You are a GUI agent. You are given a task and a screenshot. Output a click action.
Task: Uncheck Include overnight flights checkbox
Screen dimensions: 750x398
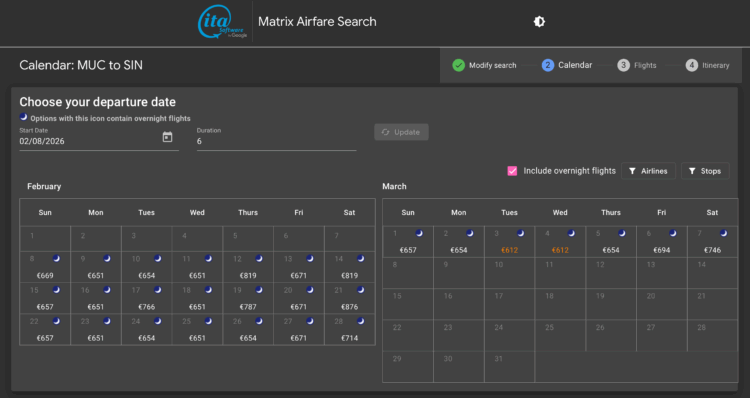click(512, 171)
